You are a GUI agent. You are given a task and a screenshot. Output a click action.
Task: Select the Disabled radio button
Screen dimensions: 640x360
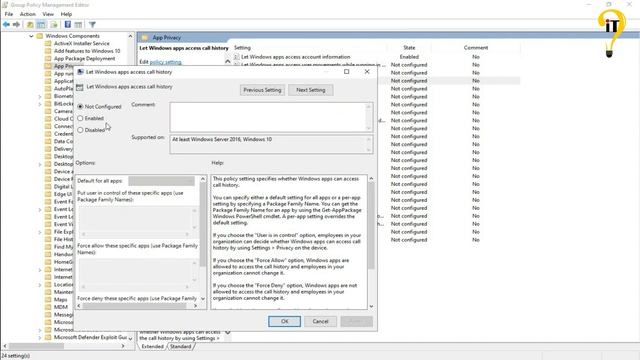pos(80,130)
